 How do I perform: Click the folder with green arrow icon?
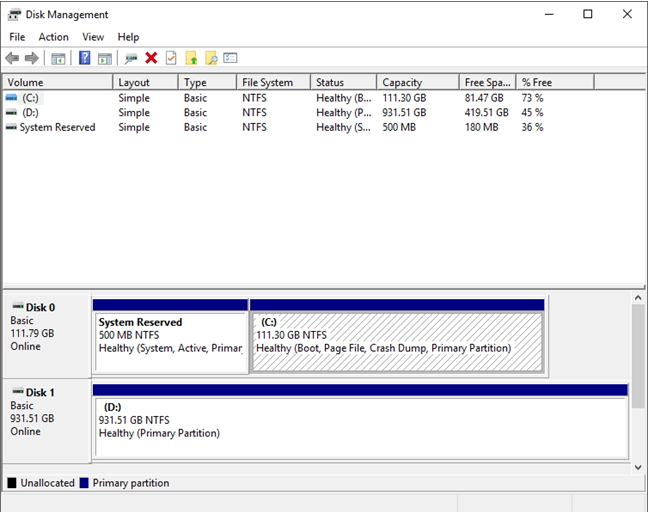pyautogui.click(x=191, y=58)
